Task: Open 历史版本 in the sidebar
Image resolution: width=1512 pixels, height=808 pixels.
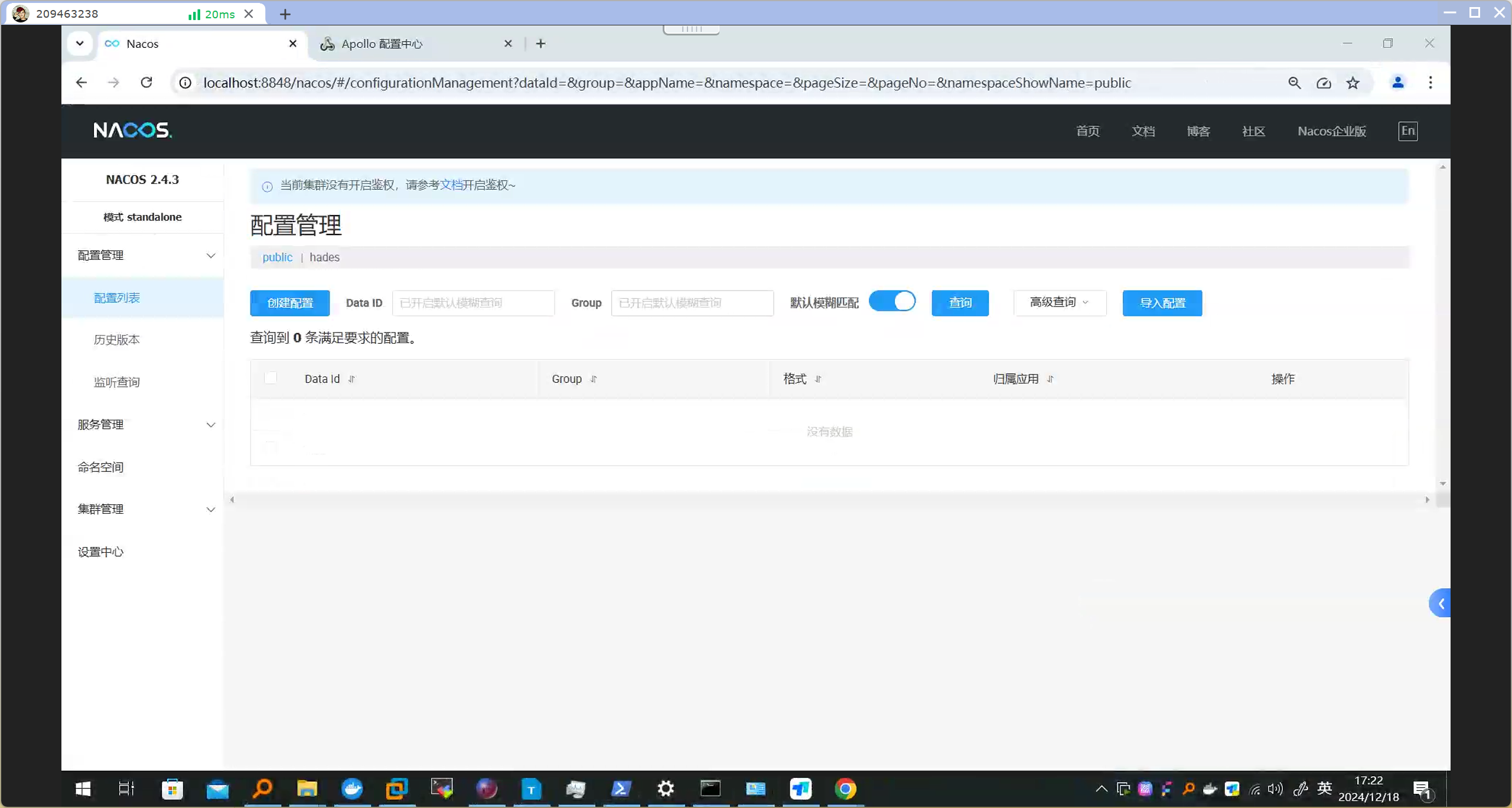Action: (117, 340)
